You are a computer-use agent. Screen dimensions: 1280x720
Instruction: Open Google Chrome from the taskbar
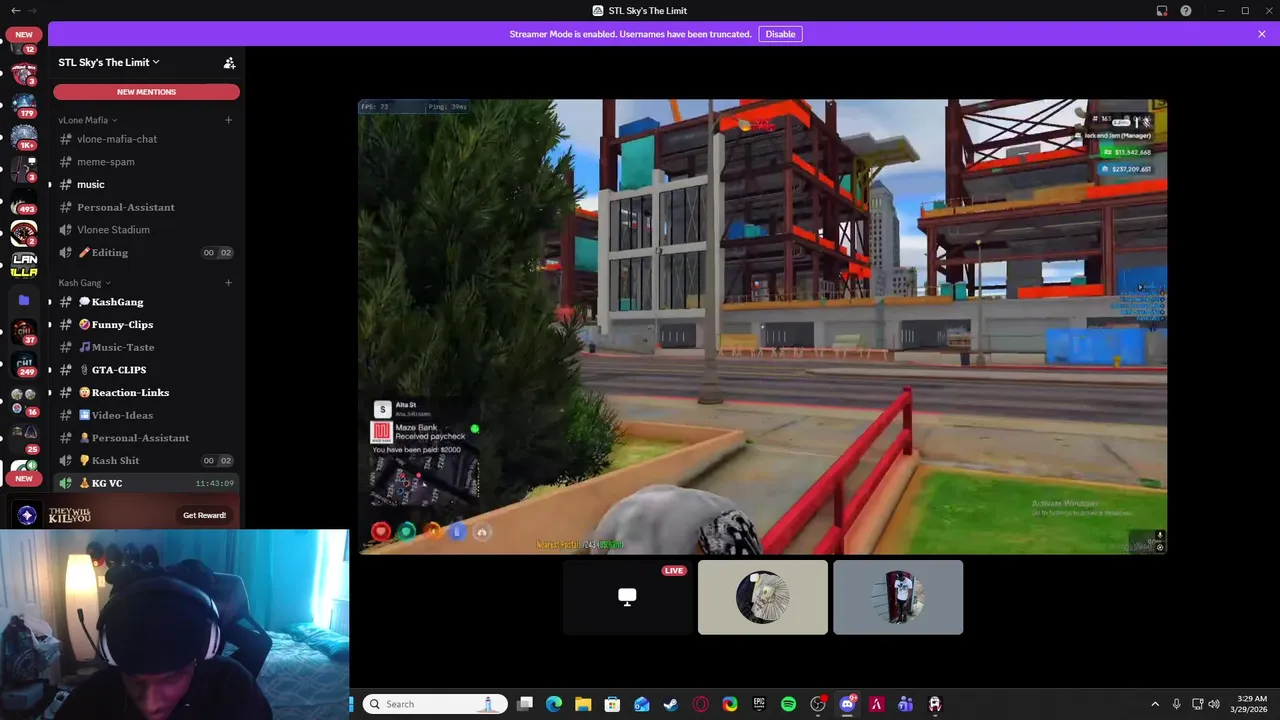tap(730, 704)
